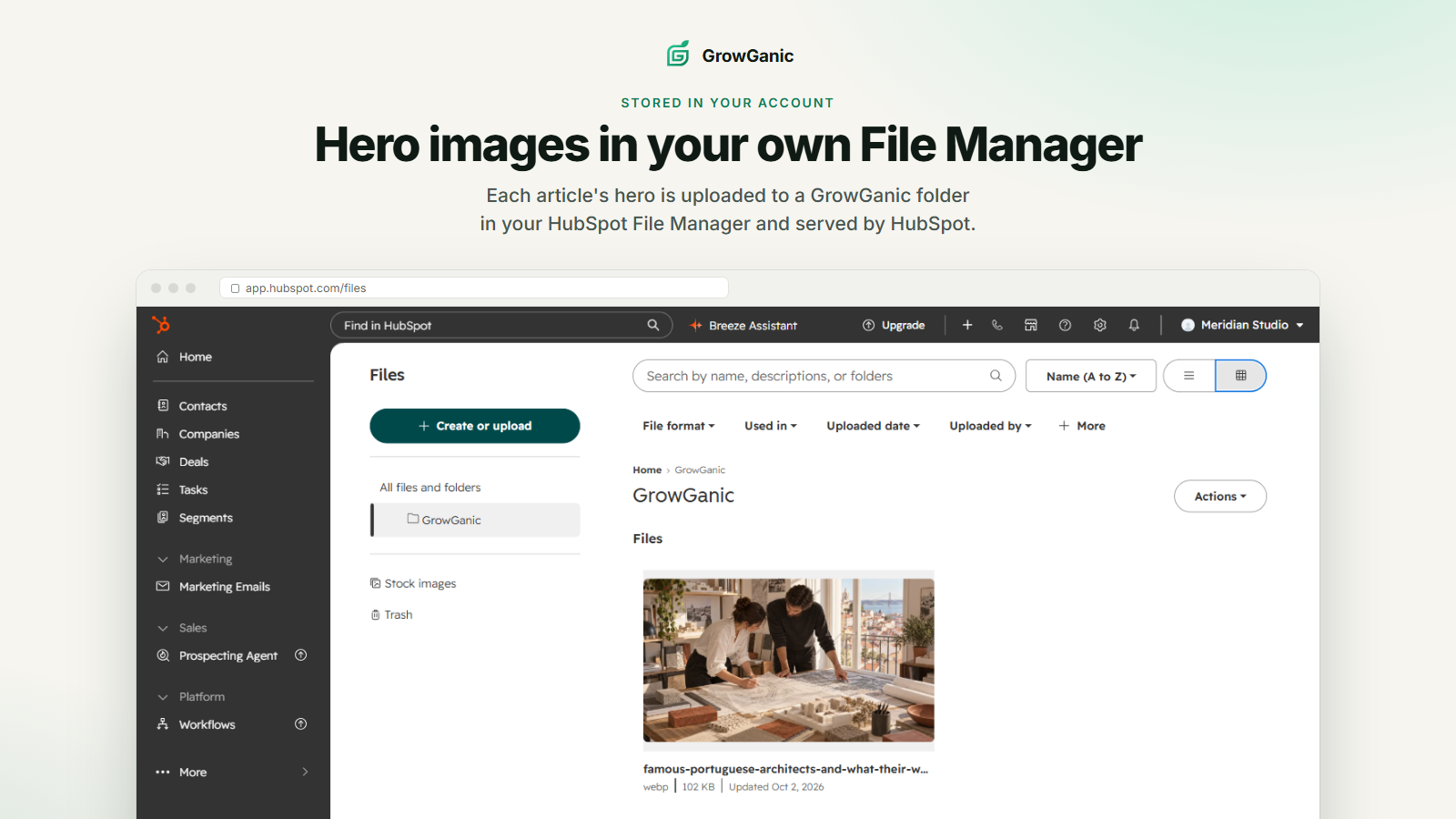Open the phone calling icon

[997, 325]
